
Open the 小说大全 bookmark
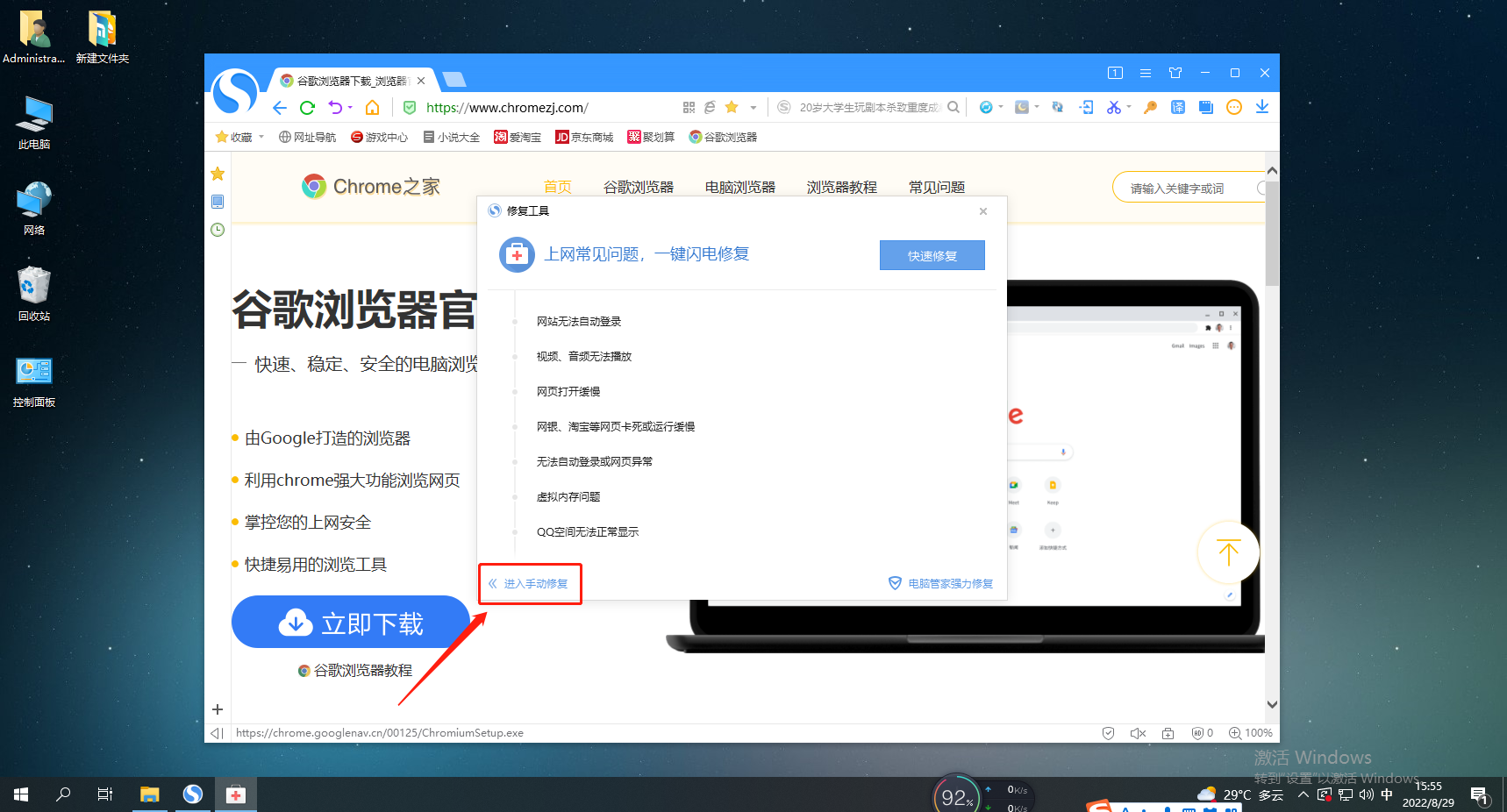tap(452, 137)
